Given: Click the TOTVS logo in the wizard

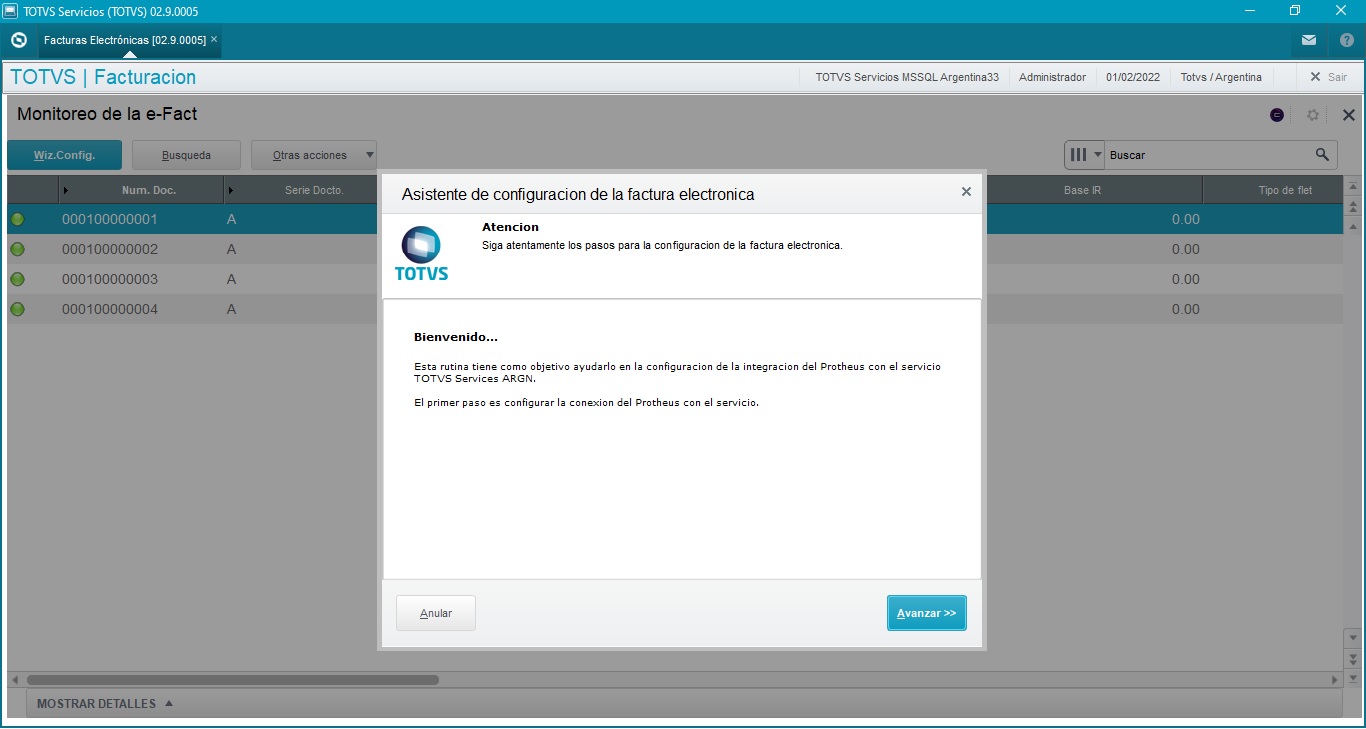Looking at the screenshot, I should pos(422,254).
